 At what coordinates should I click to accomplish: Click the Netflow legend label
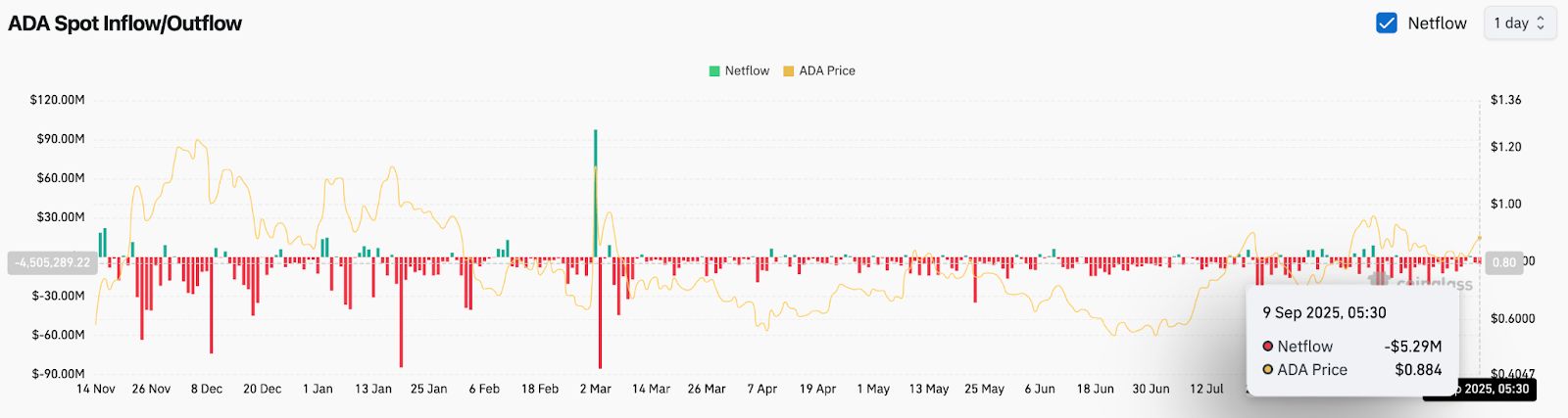[x=747, y=70]
